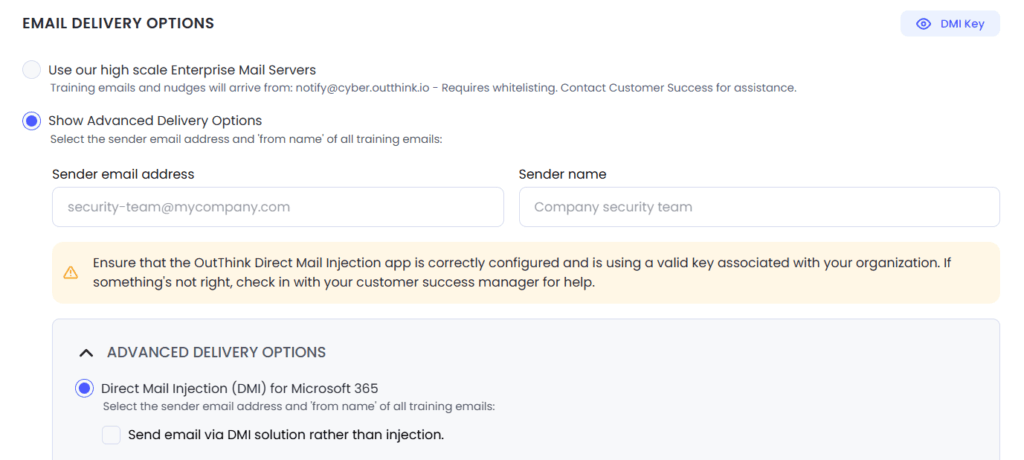Click the EMAIL DELIVERY OPTIONS heading
Image resolution: width=1024 pixels, height=460 pixels.
click(x=118, y=24)
